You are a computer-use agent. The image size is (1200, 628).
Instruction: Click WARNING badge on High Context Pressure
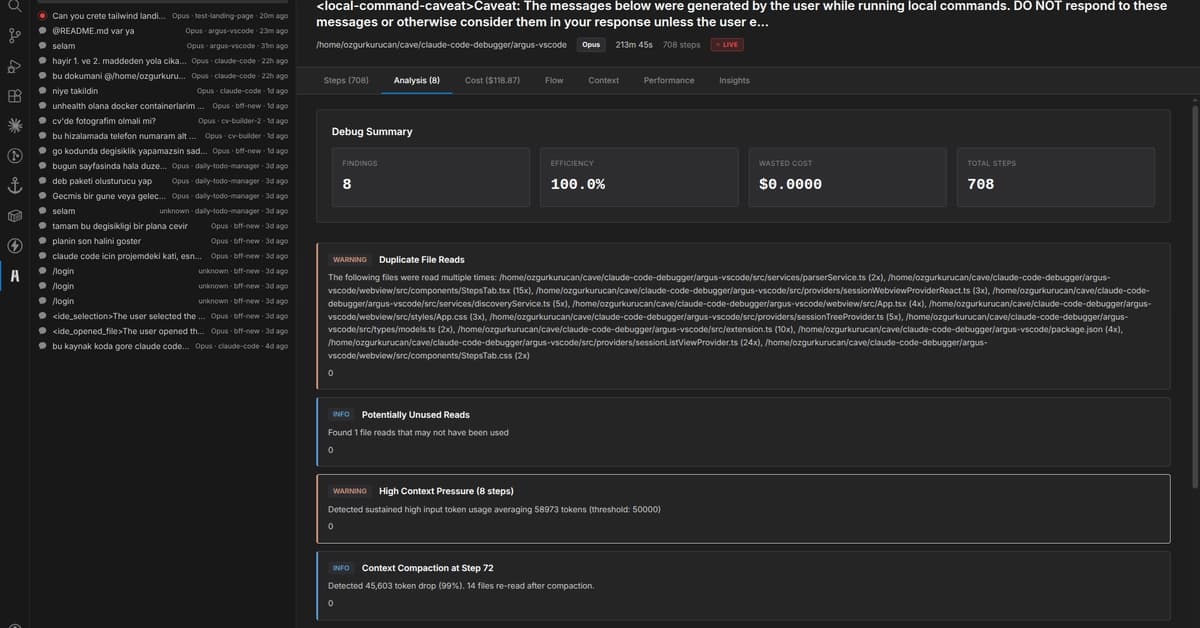(x=350, y=491)
